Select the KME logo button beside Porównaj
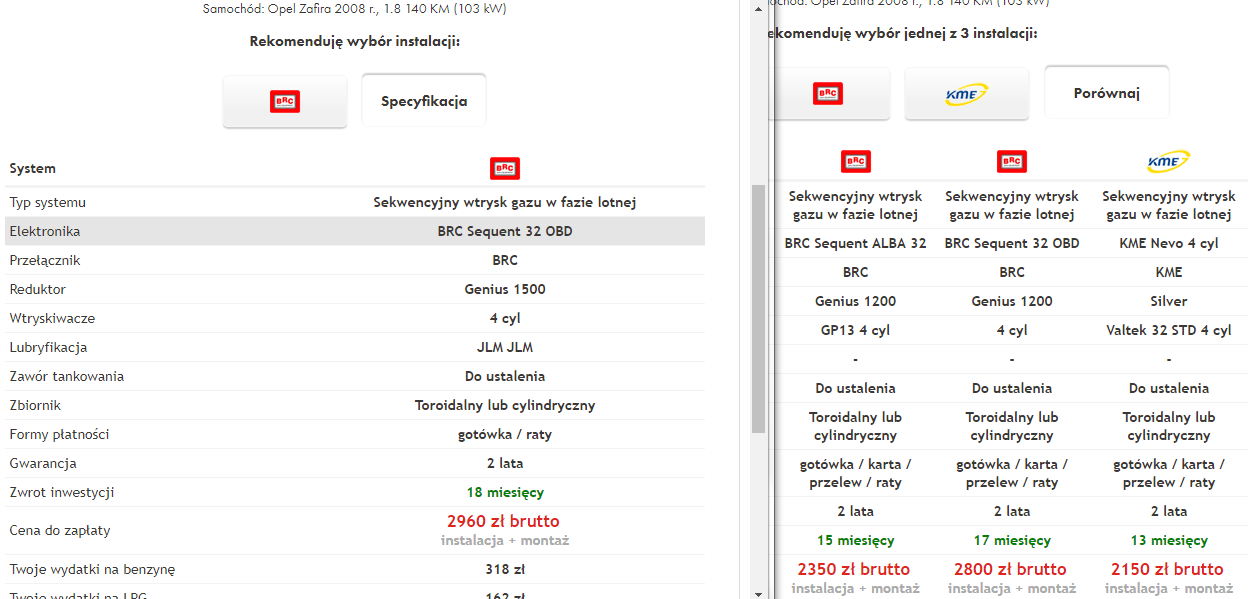The width and height of the screenshot is (1256, 599). coord(966,95)
